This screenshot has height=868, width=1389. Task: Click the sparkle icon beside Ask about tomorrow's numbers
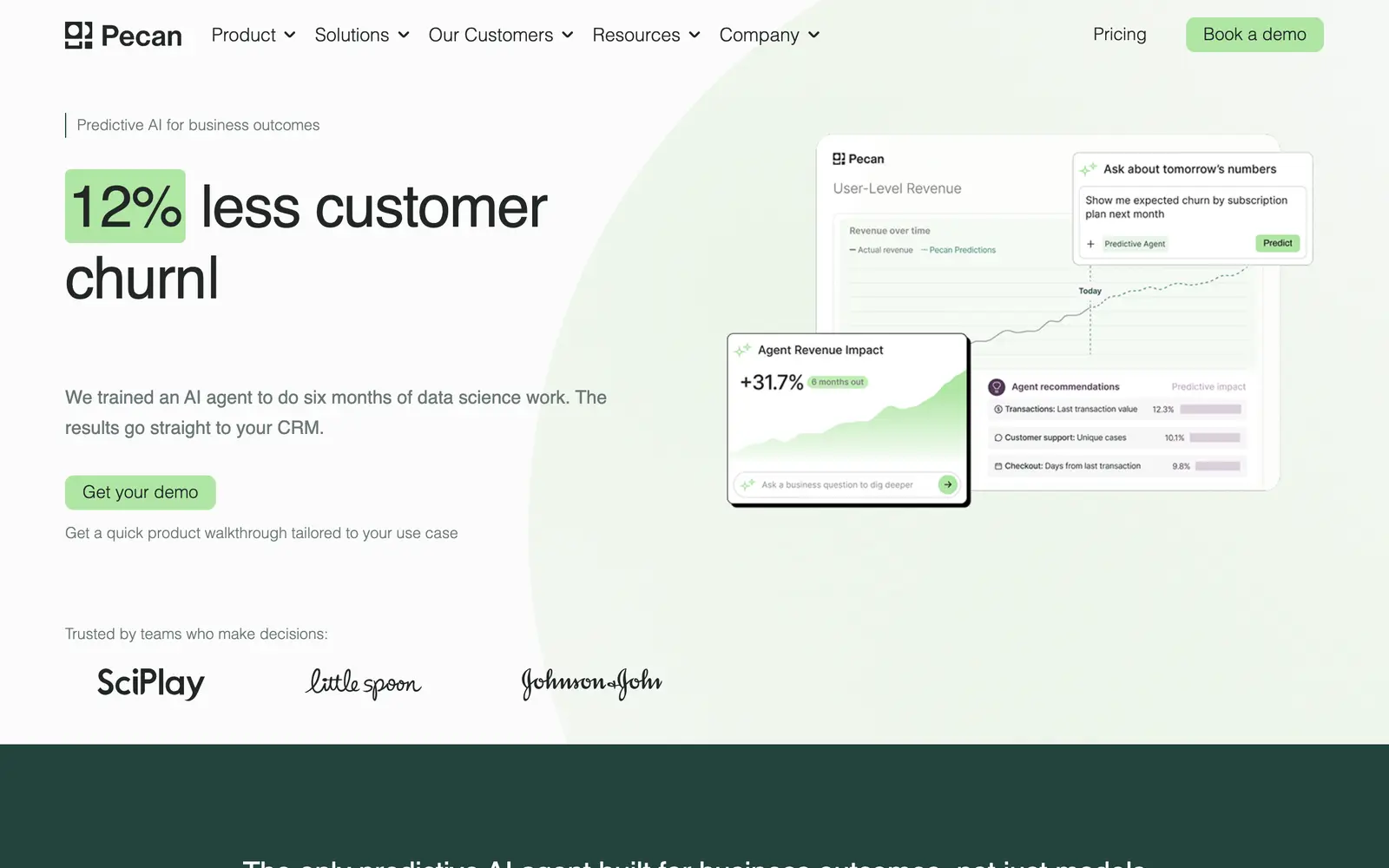pos(1089,169)
